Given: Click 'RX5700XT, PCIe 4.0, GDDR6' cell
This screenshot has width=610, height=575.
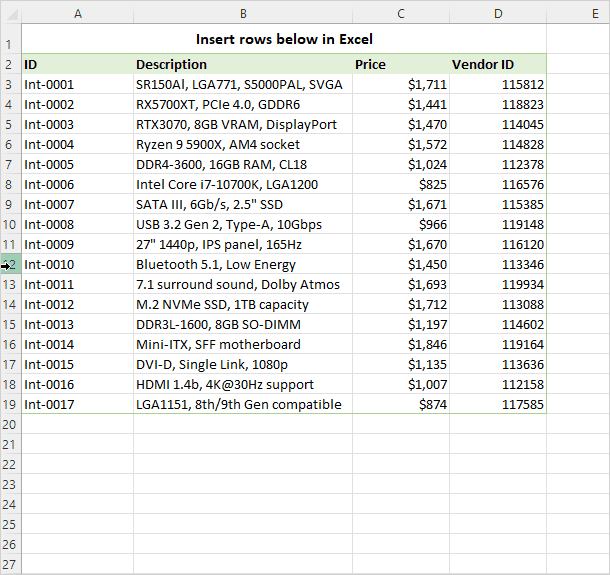Looking at the screenshot, I should pos(243,104).
